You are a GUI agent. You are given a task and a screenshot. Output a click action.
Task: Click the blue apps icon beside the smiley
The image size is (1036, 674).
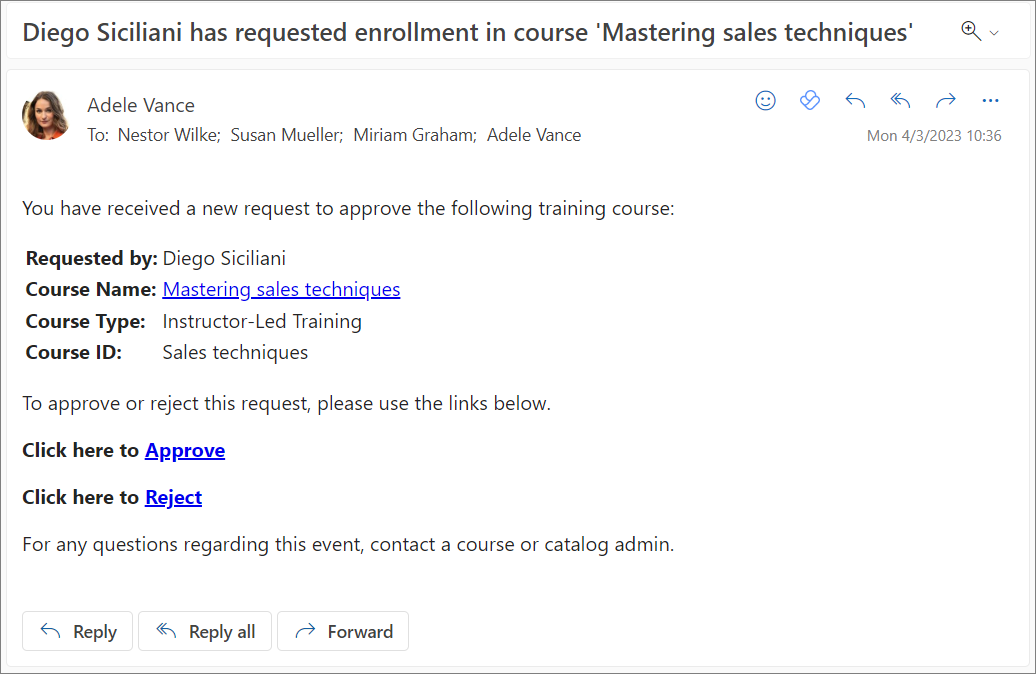tap(810, 100)
